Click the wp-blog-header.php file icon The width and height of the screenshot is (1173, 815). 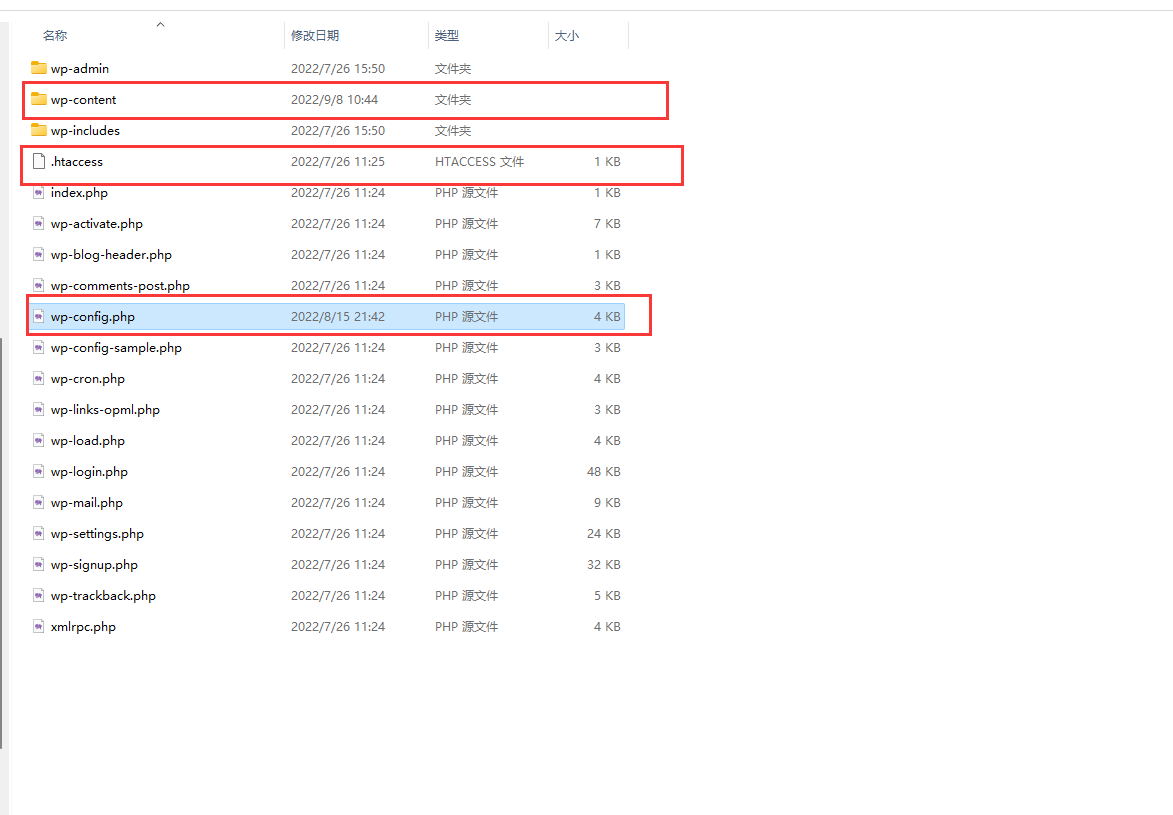pos(39,254)
